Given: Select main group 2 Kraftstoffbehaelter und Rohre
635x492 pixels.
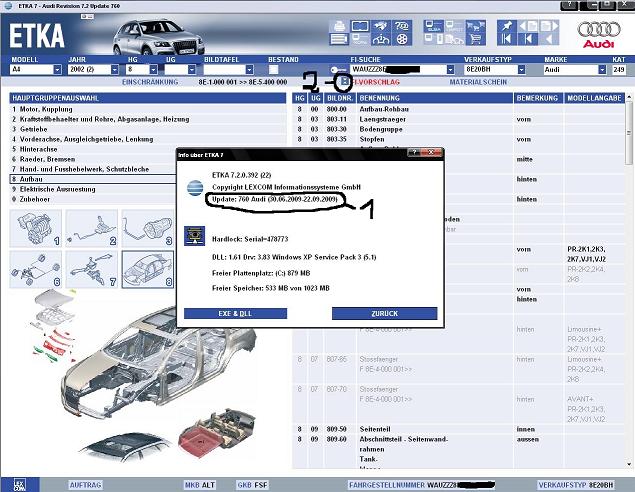Looking at the screenshot, I should tap(148, 119).
